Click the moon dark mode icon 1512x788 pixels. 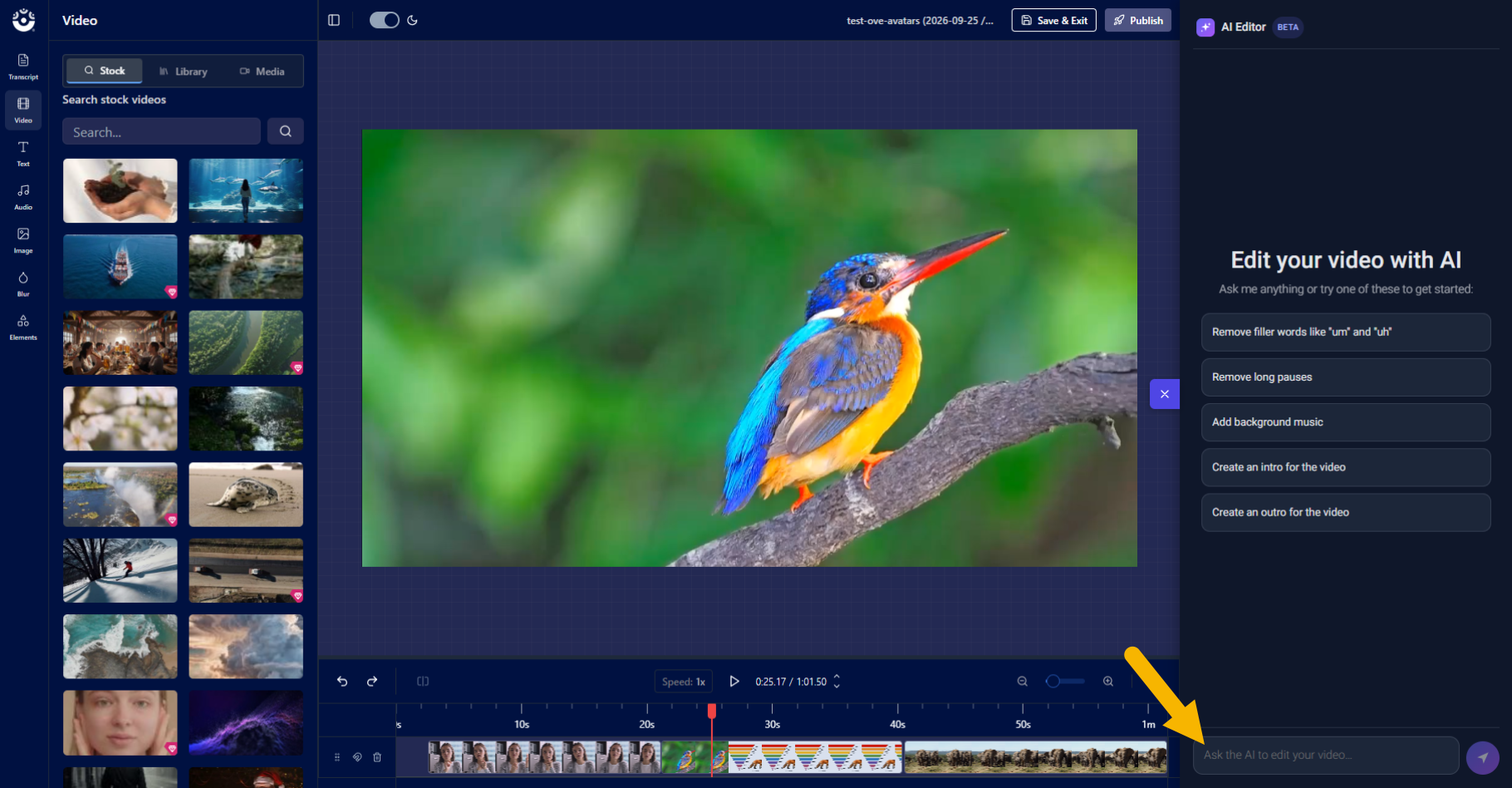pyautogui.click(x=413, y=20)
